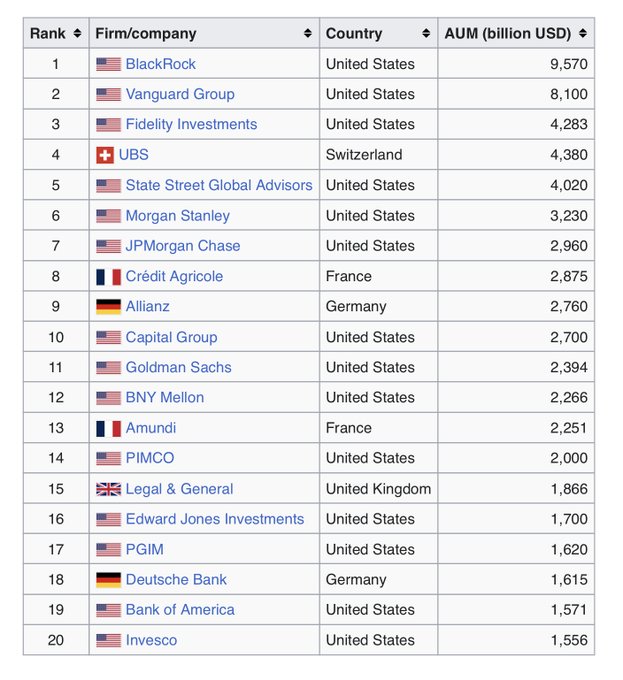Viewport: 623px width, 680px height.
Task: Click the Rank column header
Action: [56, 33]
